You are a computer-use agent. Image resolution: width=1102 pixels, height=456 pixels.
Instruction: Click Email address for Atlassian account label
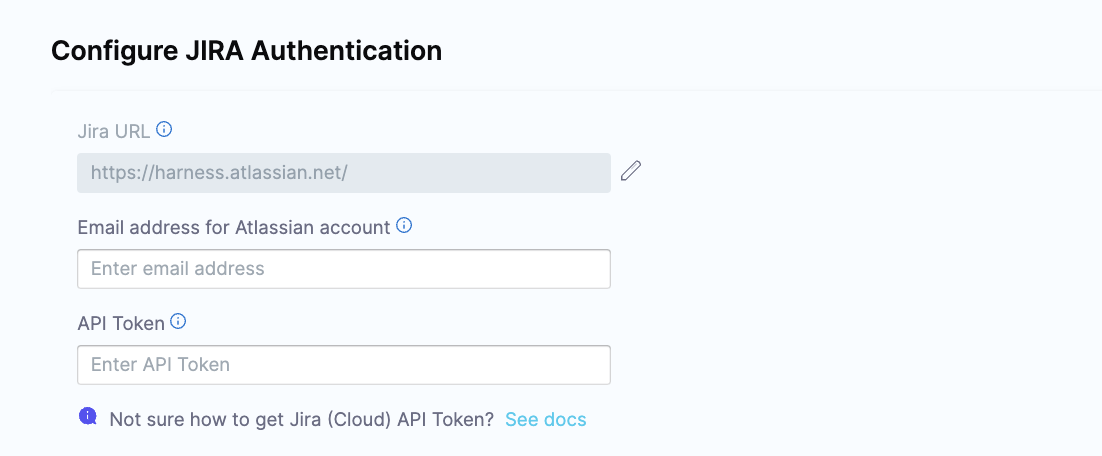233,227
